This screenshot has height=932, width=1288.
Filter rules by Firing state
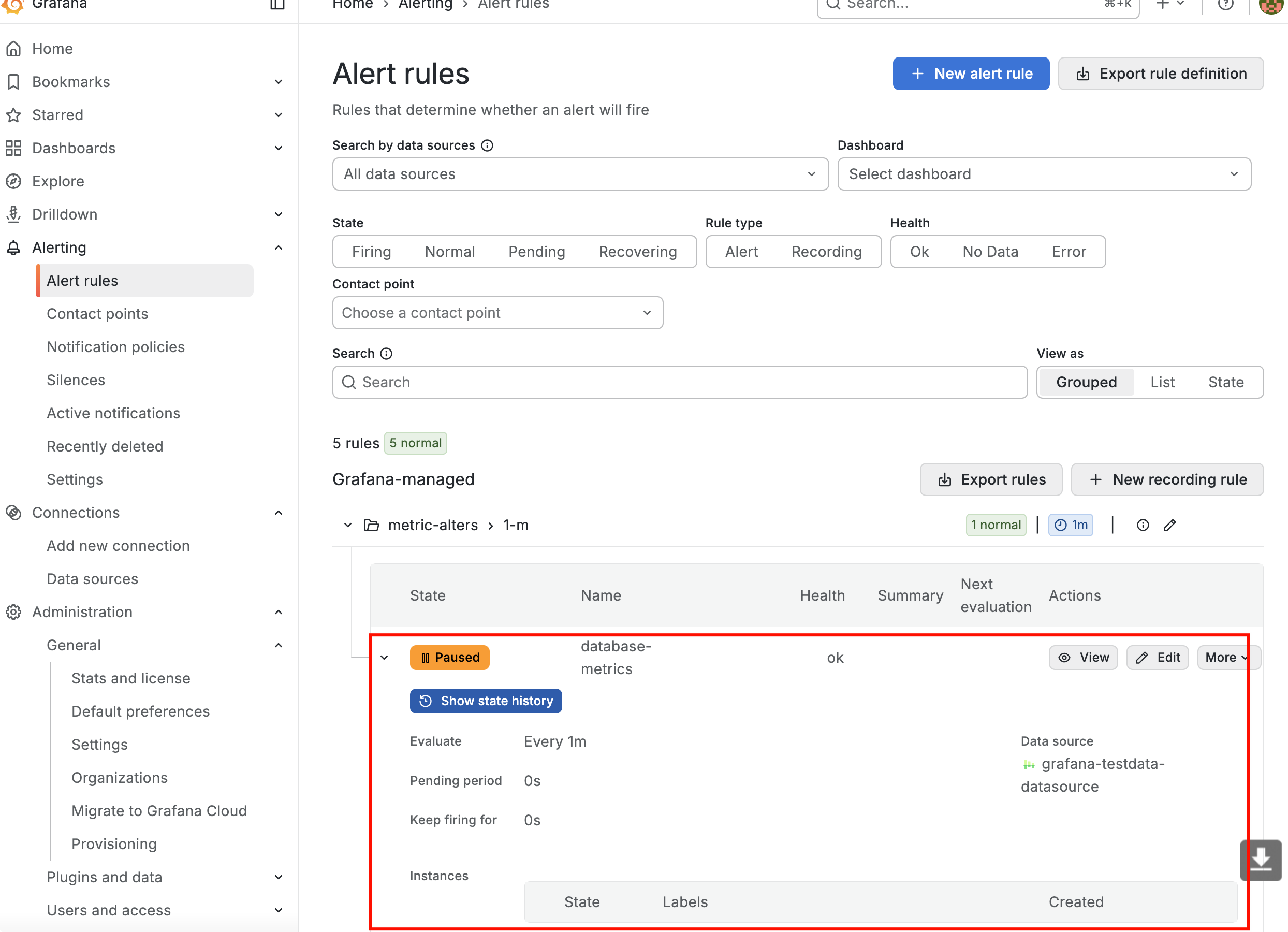(371, 252)
